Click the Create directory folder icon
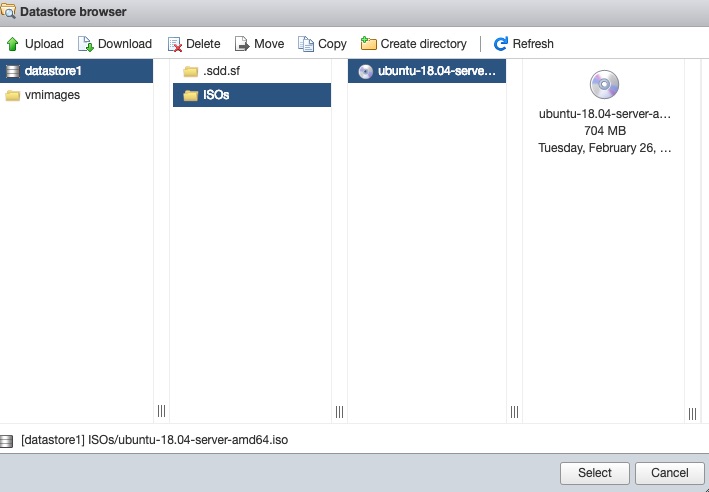Screen dimensions: 709x492 pos(369,44)
